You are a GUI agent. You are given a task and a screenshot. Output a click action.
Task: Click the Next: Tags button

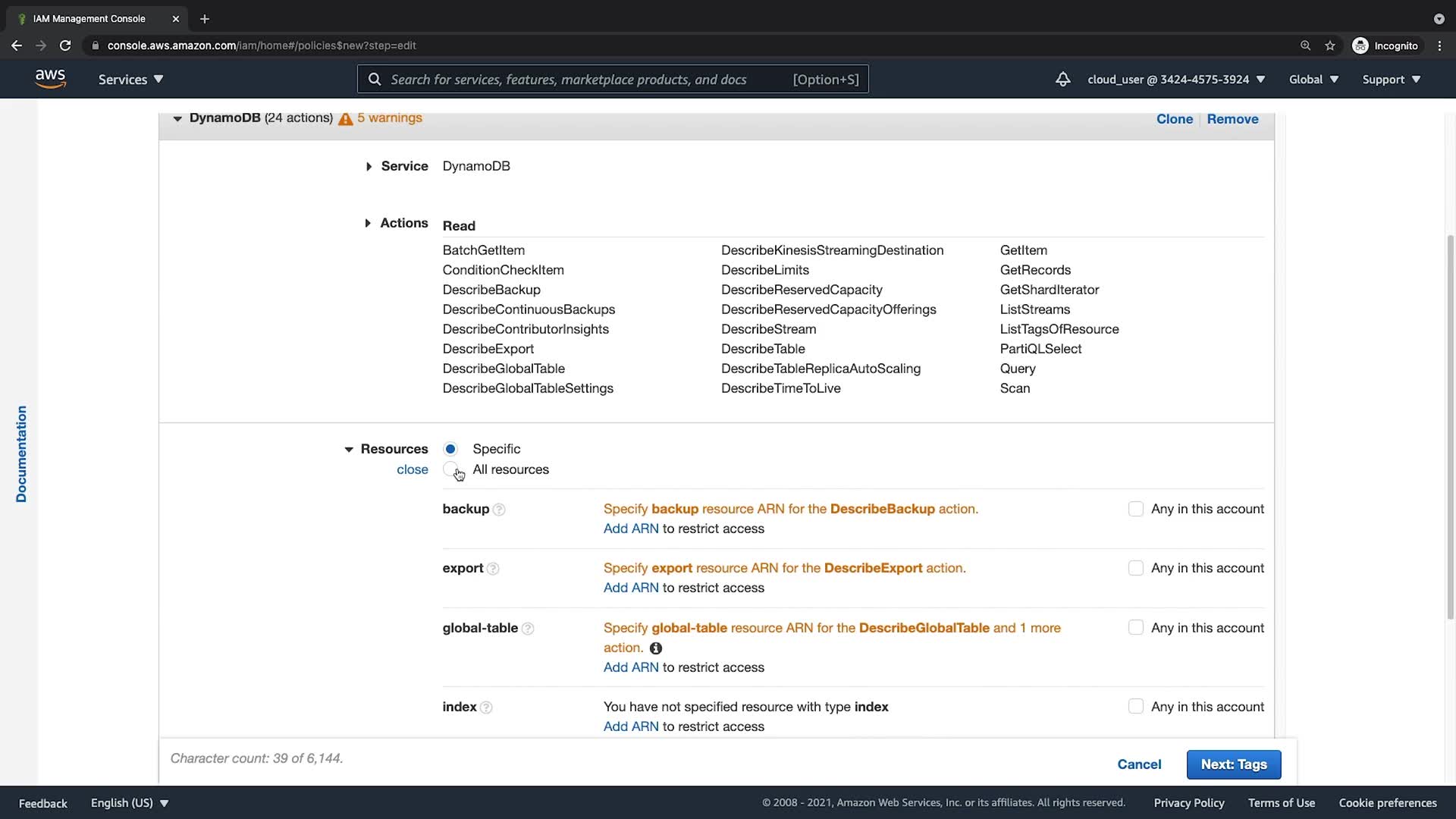tap(1233, 764)
